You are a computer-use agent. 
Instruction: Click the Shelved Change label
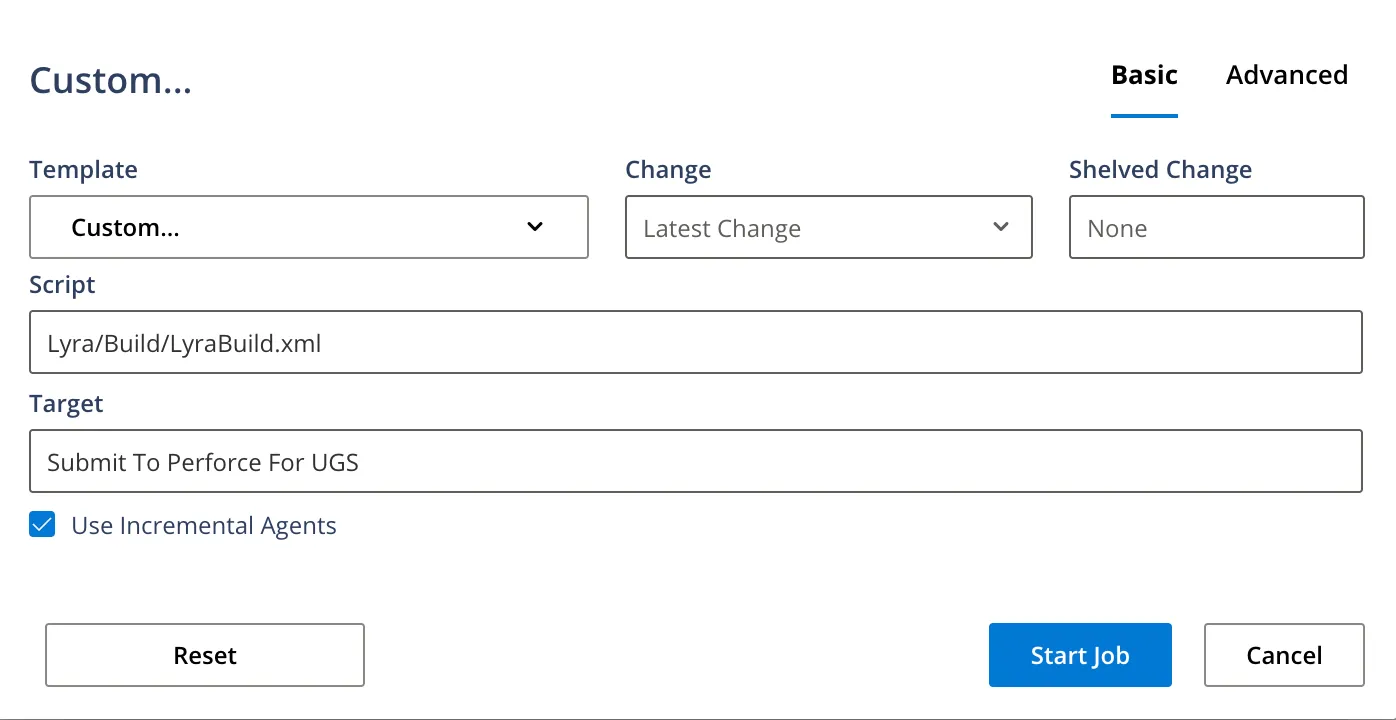coord(1160,170)
